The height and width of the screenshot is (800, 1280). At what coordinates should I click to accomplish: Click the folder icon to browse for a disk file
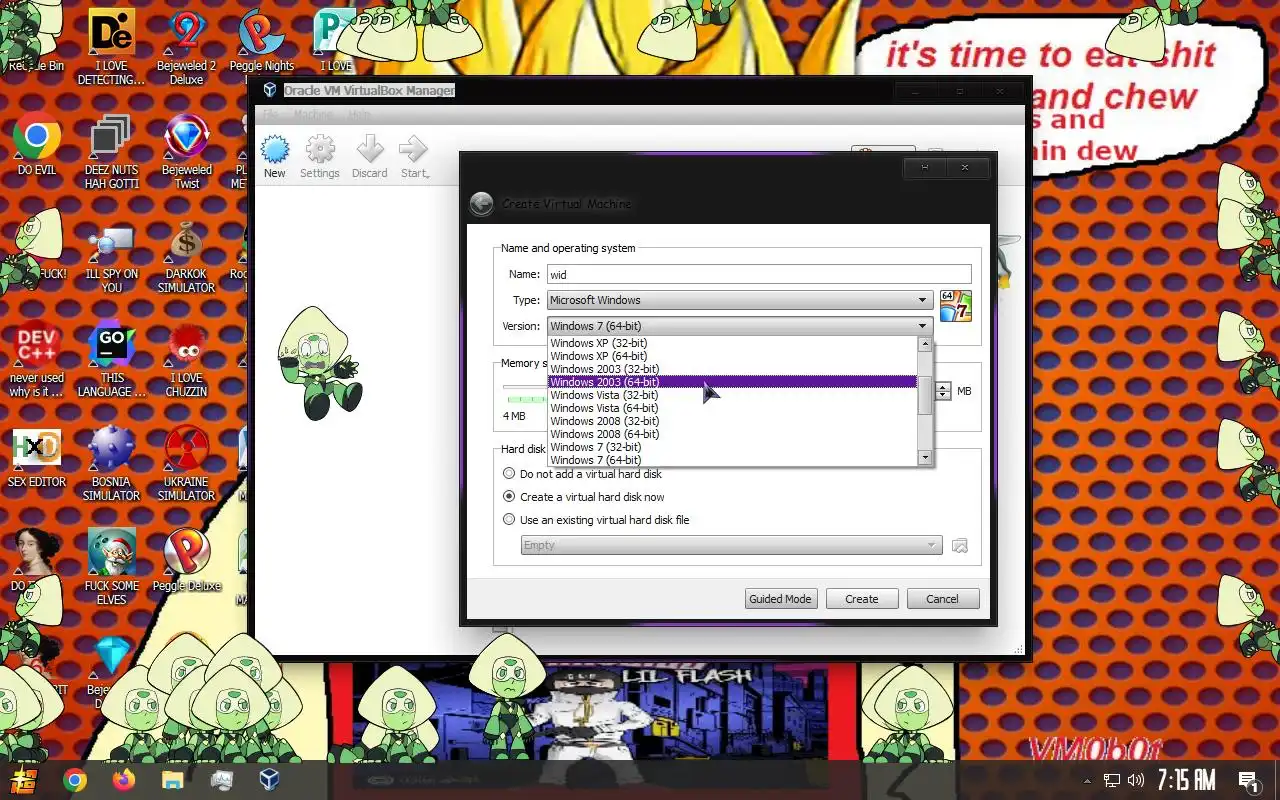pos(960,546)
